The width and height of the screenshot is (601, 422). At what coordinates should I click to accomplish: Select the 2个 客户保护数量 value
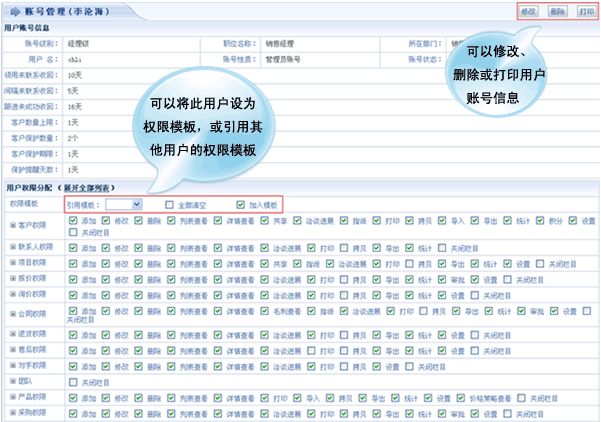73,138
